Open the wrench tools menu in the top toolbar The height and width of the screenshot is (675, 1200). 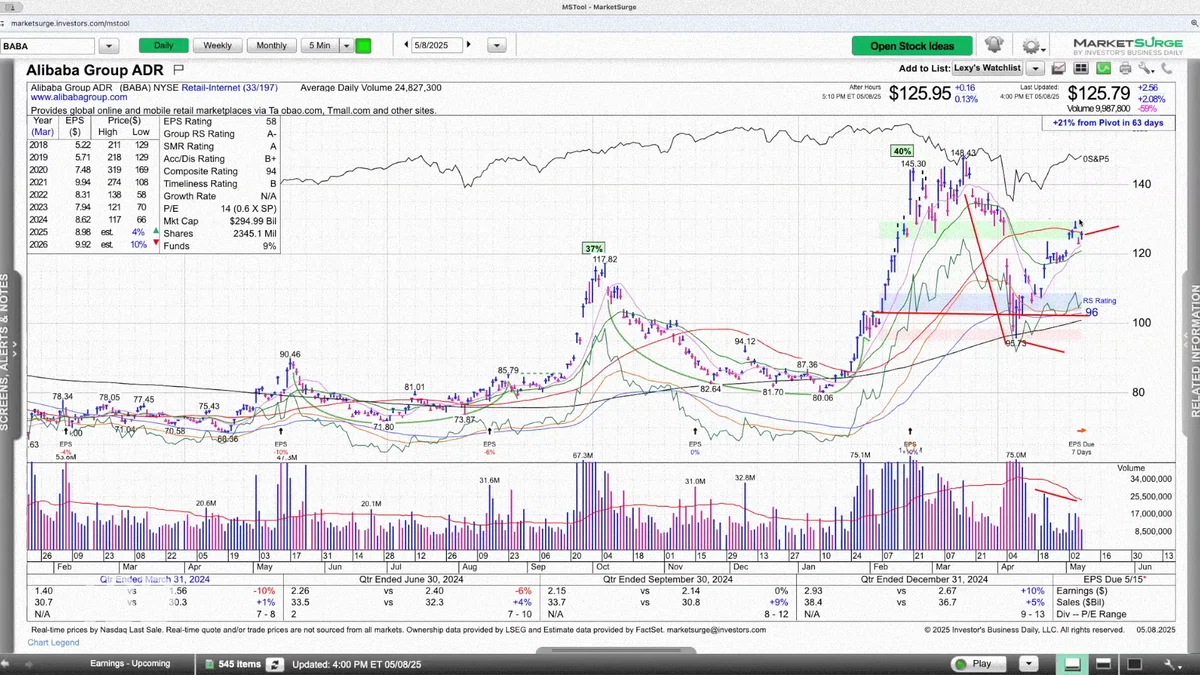point(1146,68)
